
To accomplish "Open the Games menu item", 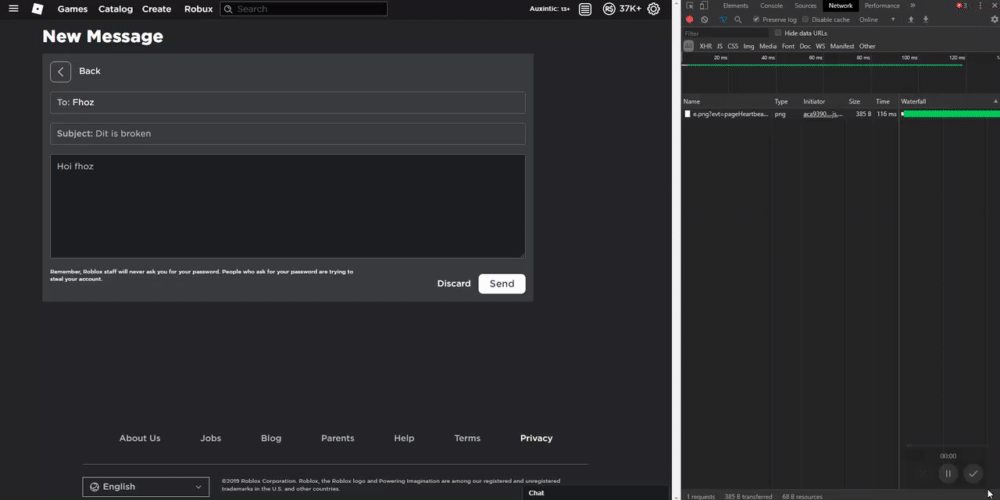I will pyautogui.click(x=72, y=9).
